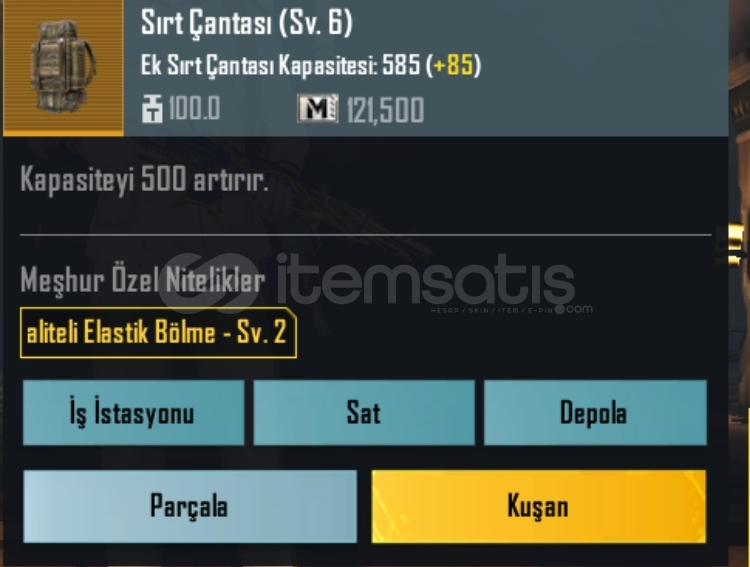Click the Sırt Çantası (Sv. 6) title
Viewport: 750px width, 567px height.
246,22
